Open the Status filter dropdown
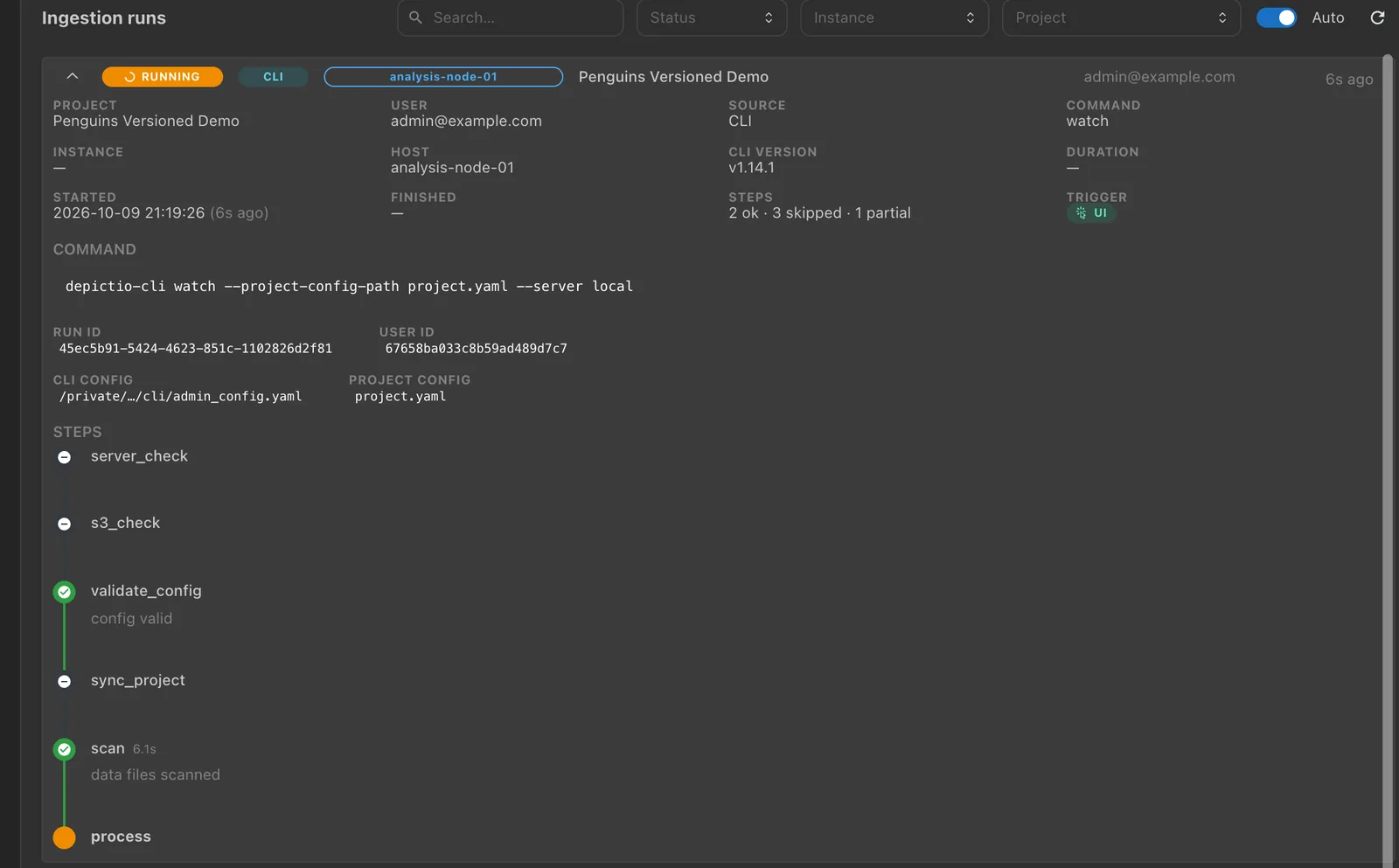The image size is (1399, 868). coord(712,17)
